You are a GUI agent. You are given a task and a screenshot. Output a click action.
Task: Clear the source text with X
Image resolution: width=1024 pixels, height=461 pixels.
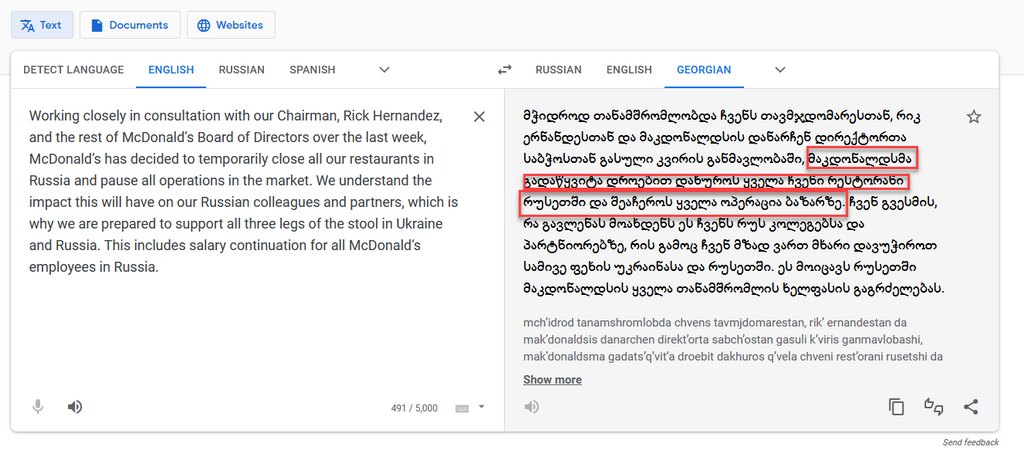[479, 117]
